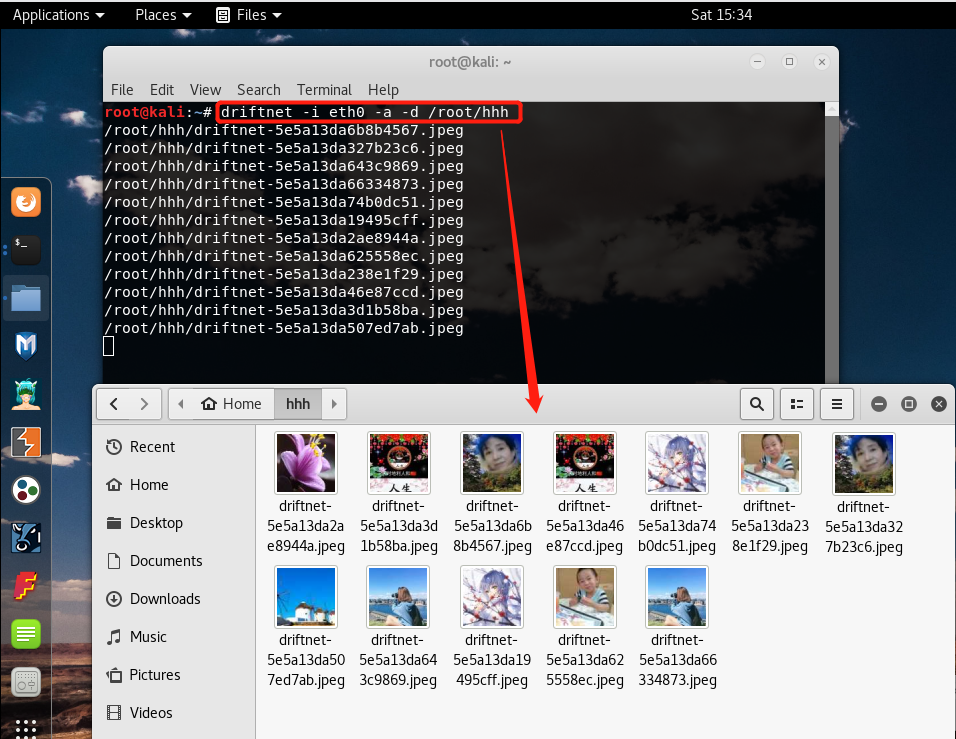This screenshot has height=739, width=956.
Task: Open the red F Faraday dock icon
Action: (26, 586)
